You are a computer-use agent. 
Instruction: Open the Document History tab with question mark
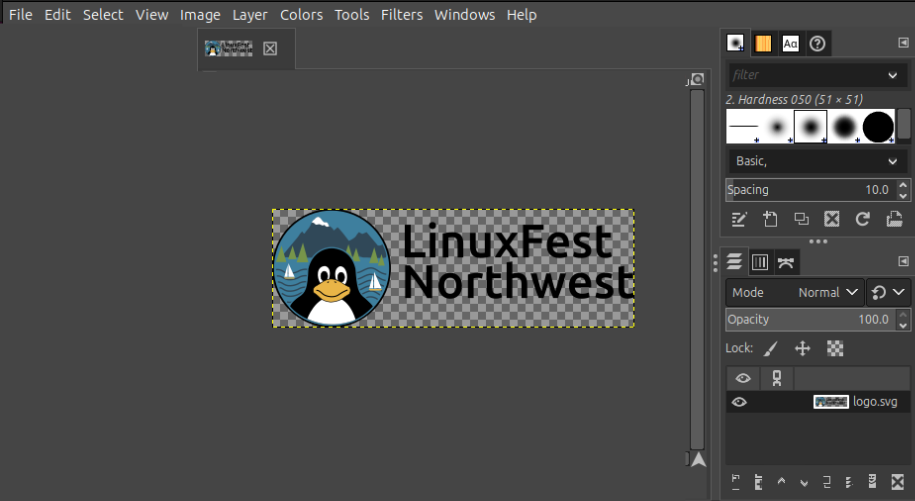[818, 43]
